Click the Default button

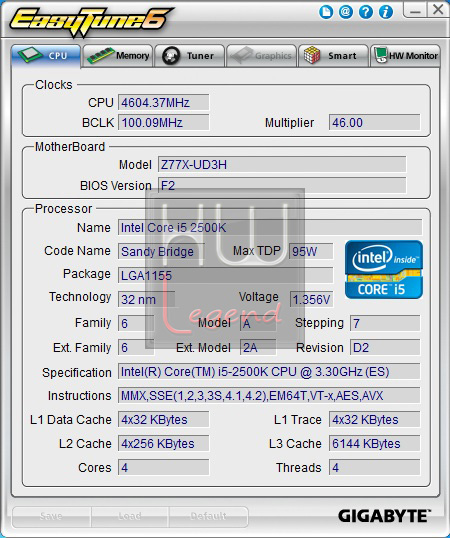(208, 516)
